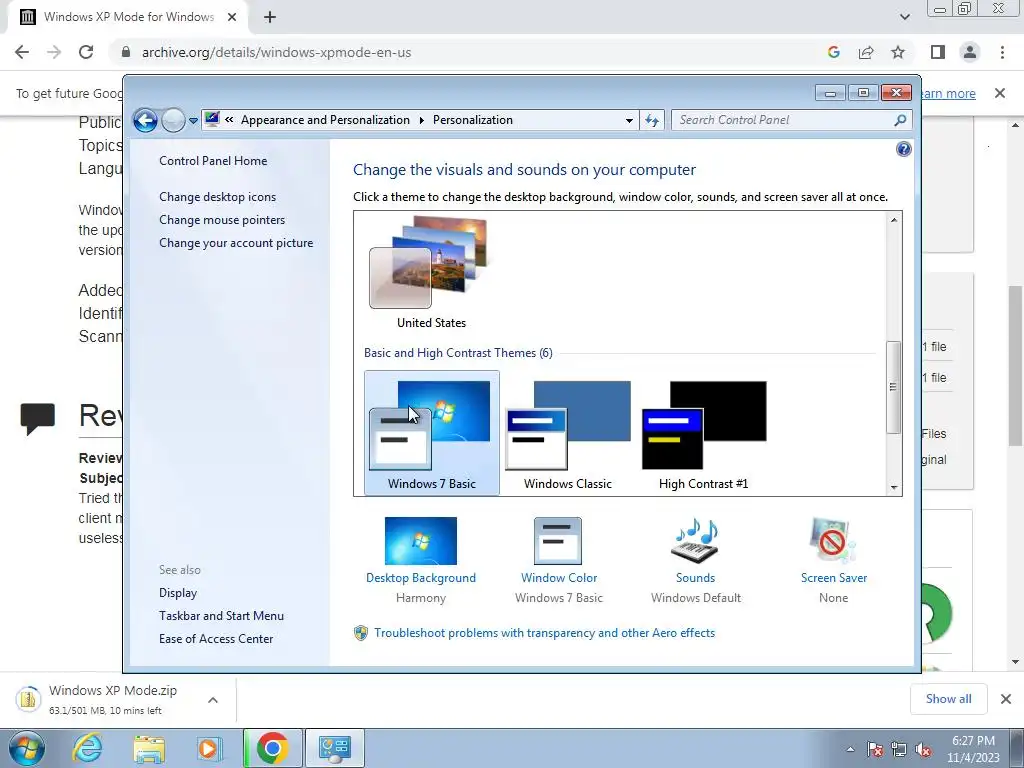Click Chrome back navigation arrow
This screenshot has width=1024, height=768.
point(22,52)
